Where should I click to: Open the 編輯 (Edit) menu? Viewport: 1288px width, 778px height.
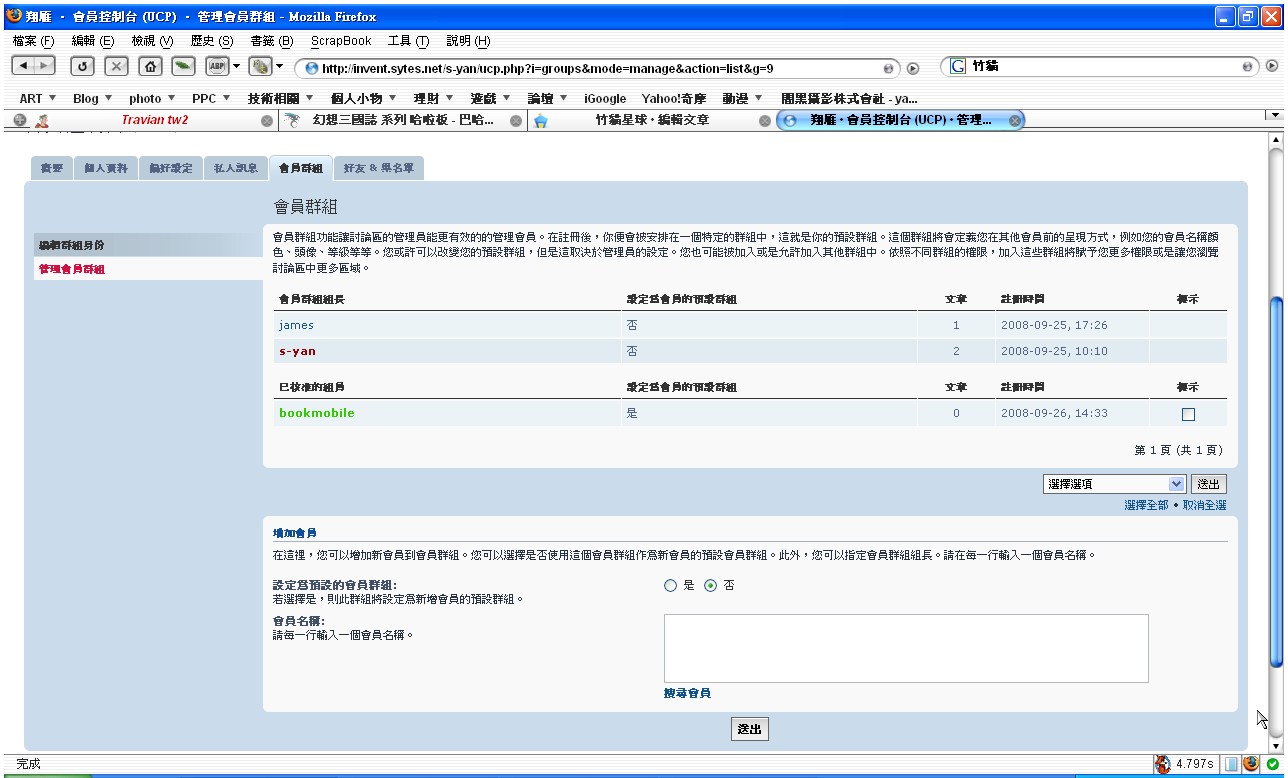(x=93, y=41)
